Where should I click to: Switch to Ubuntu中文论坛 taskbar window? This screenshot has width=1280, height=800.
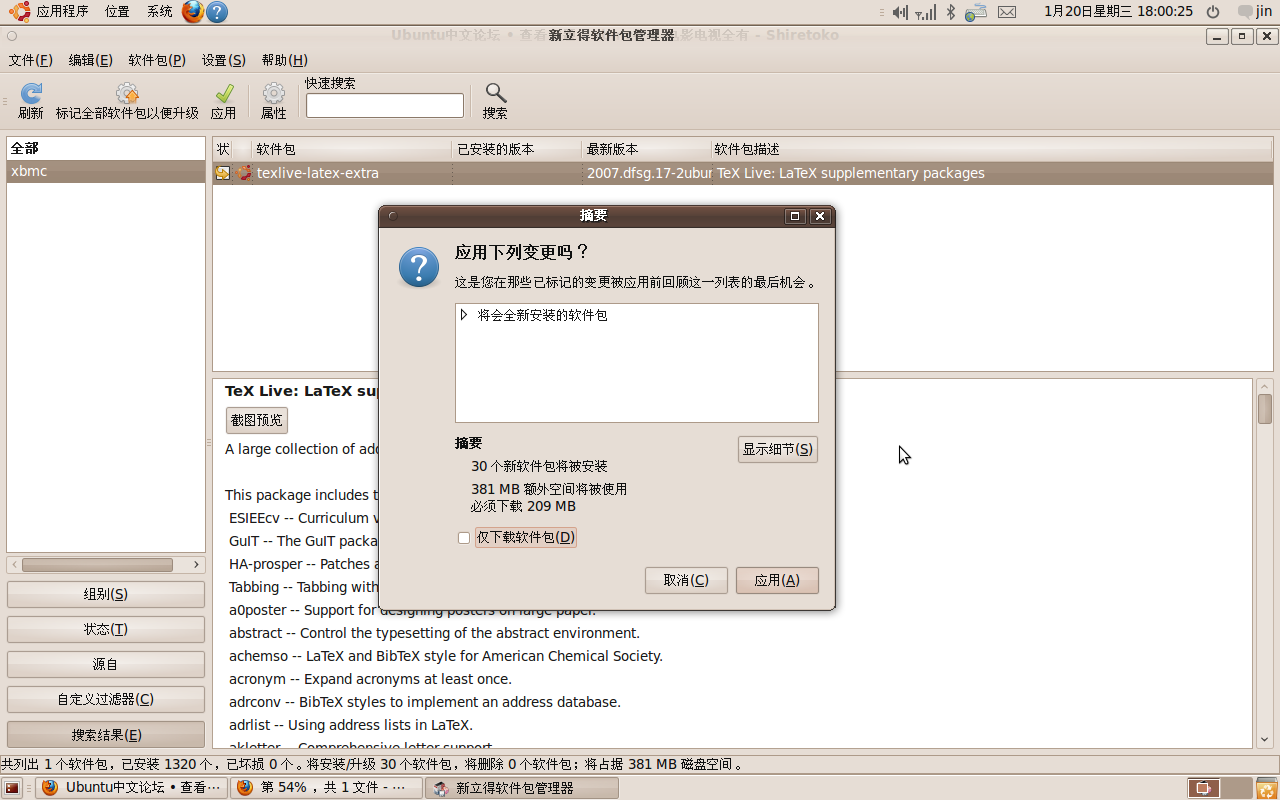(131, 788)
